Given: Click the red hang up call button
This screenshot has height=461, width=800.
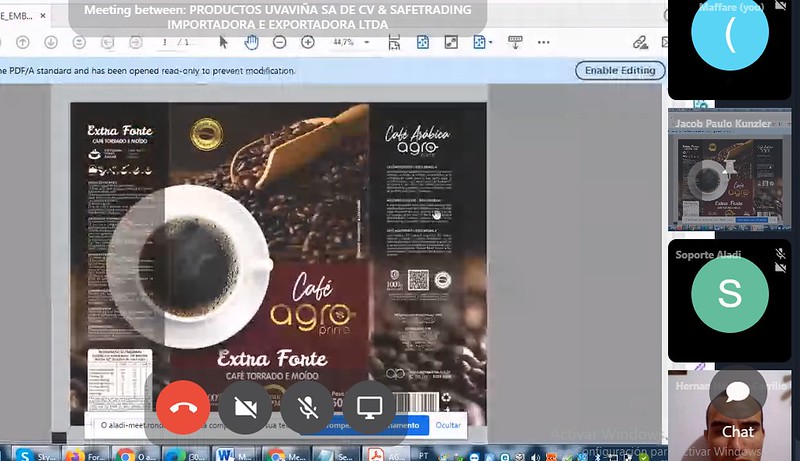Looking at the screenshot, I should (x=183, y=407).
